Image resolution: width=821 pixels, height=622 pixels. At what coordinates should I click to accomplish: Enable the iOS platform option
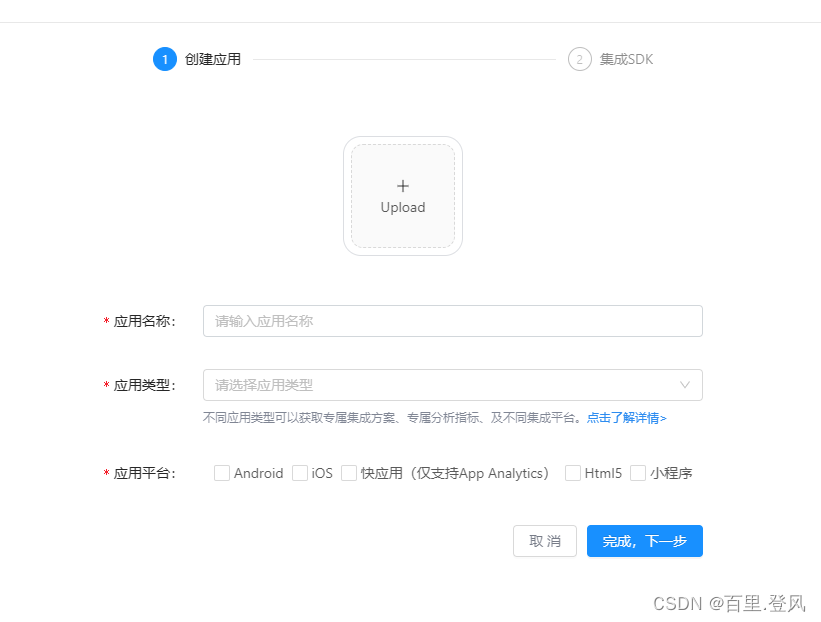coord(297,472)
